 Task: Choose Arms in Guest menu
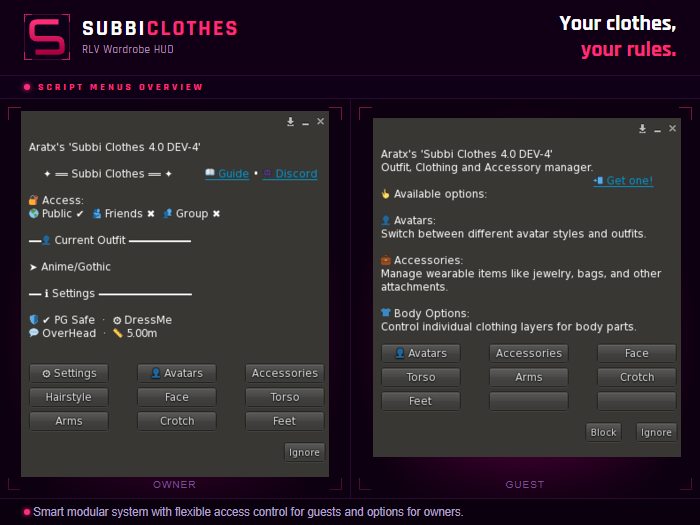529,378
